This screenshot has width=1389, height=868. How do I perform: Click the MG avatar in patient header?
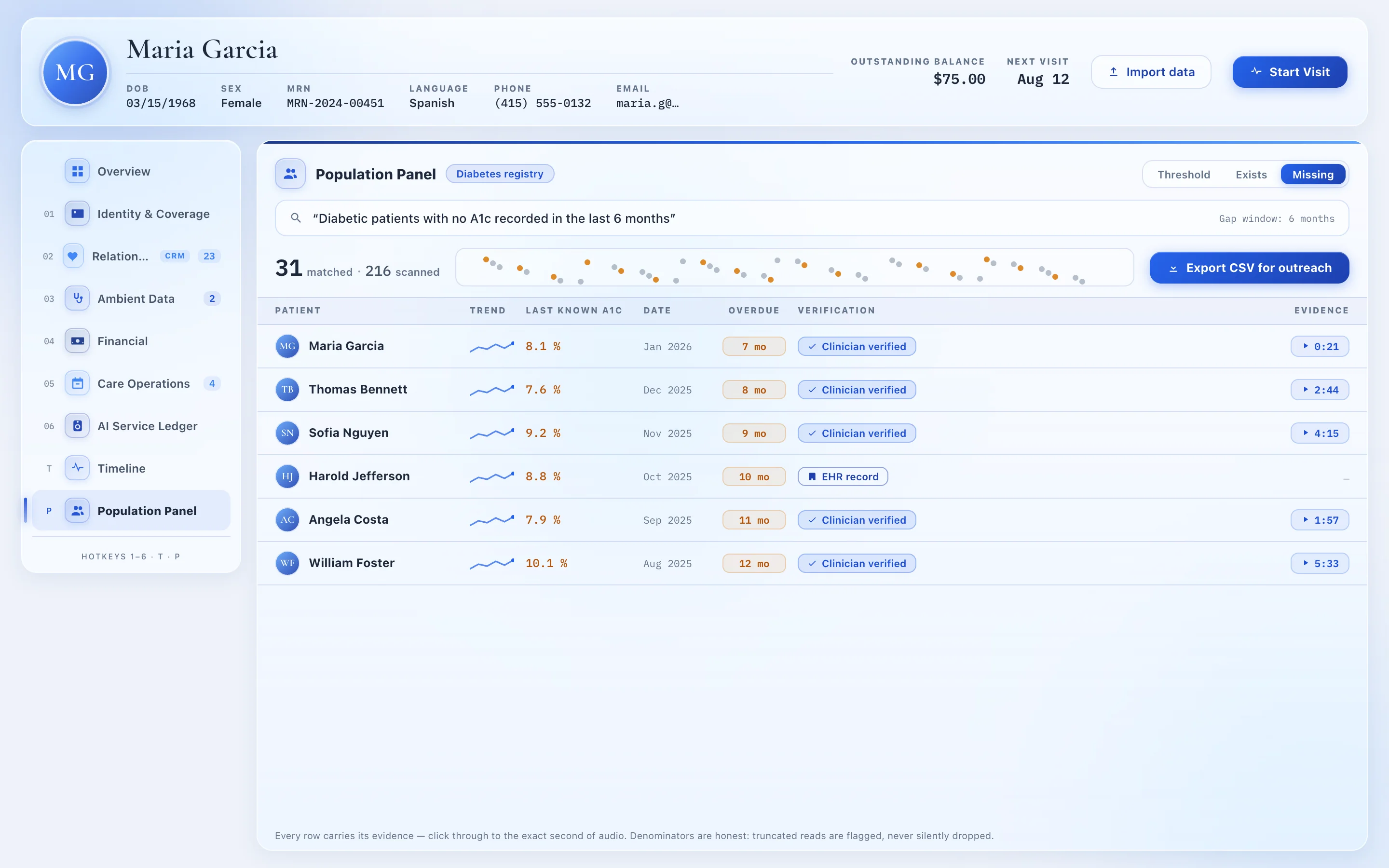[76, 72]
